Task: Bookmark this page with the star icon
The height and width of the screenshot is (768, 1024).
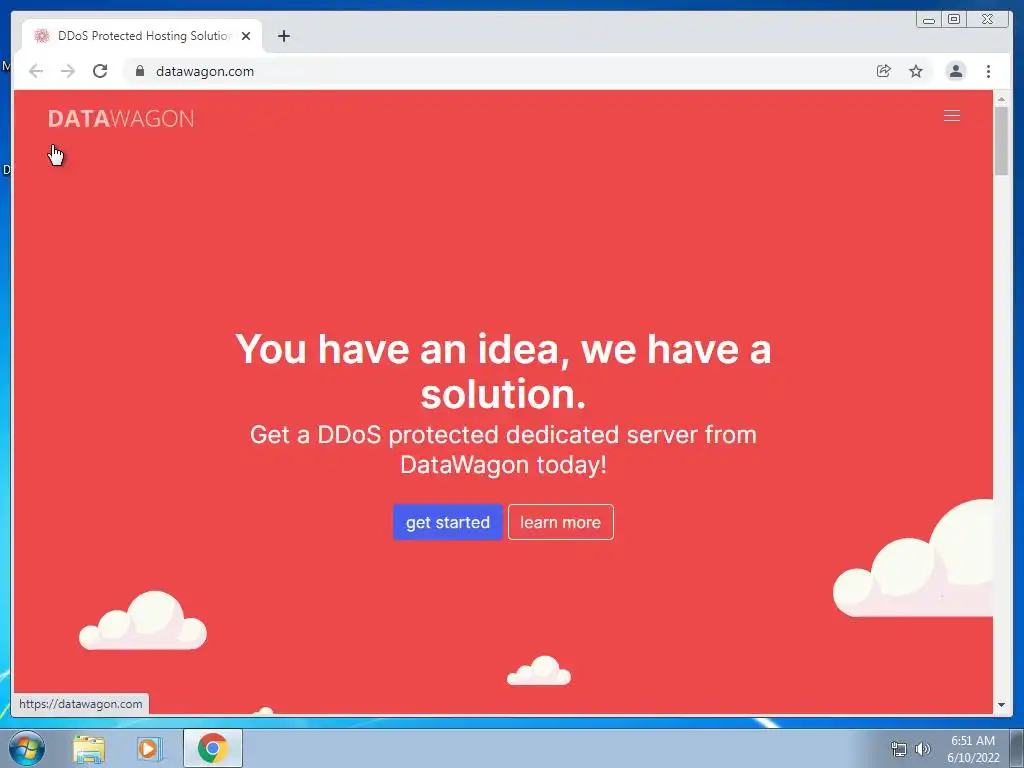Action: click(916, 71)
